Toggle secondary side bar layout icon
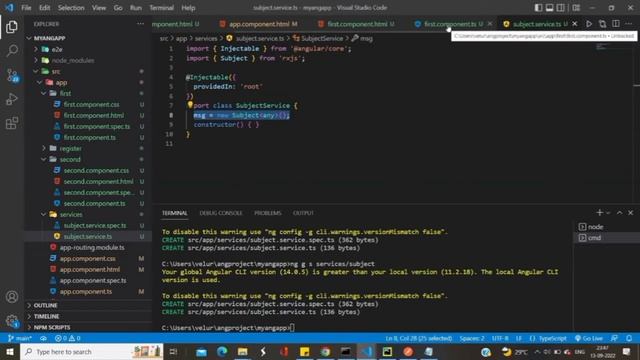 pos(561,8)
